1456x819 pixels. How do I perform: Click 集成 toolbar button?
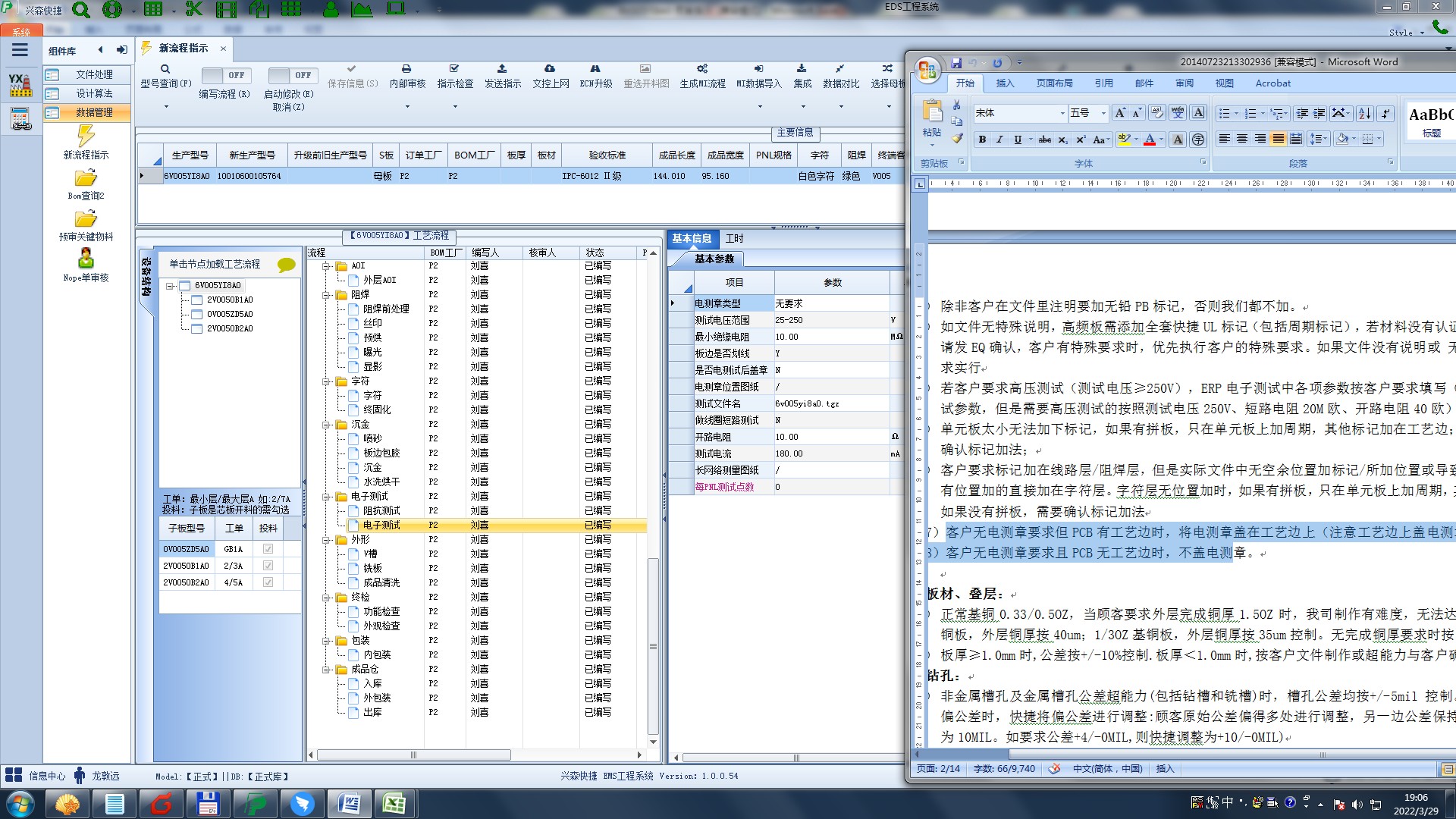click(x=802, y=76)
